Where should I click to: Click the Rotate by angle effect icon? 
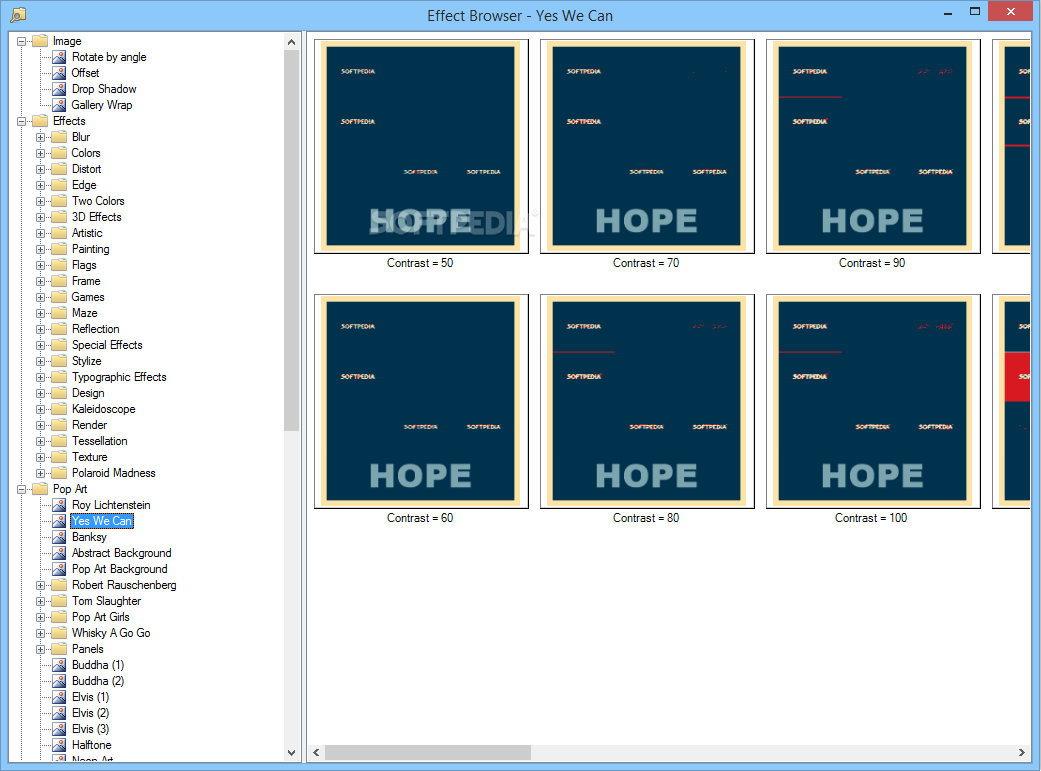click(x=59, y=57)
